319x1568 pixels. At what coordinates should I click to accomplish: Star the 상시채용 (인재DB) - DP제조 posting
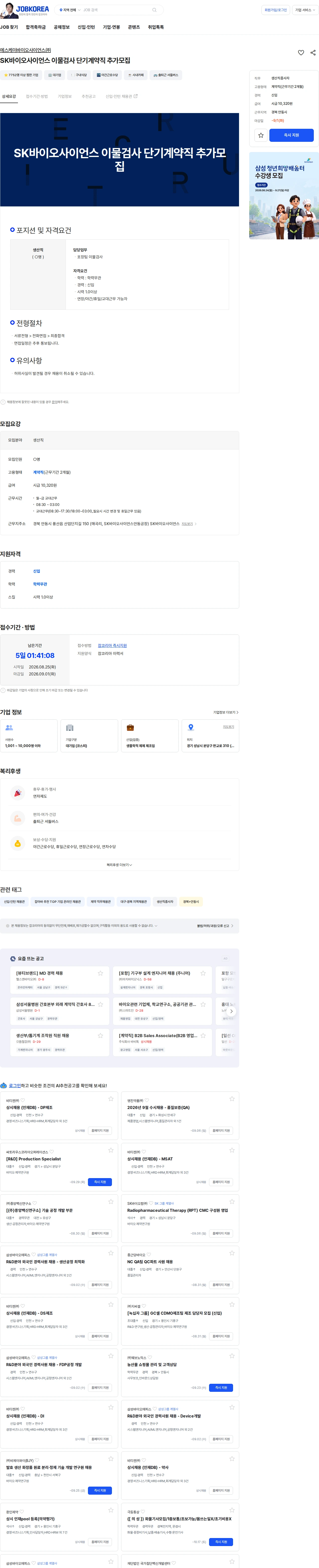click(111, 1099)
